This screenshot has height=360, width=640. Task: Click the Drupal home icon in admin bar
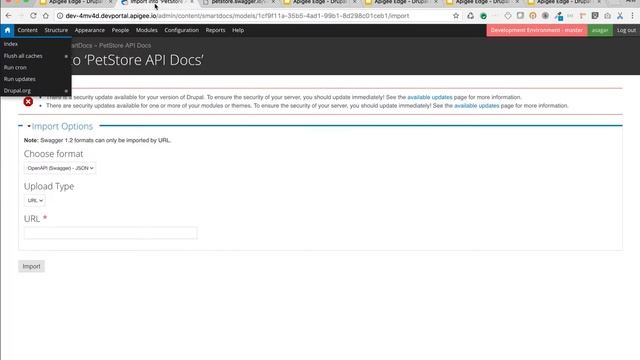point(7,30)
